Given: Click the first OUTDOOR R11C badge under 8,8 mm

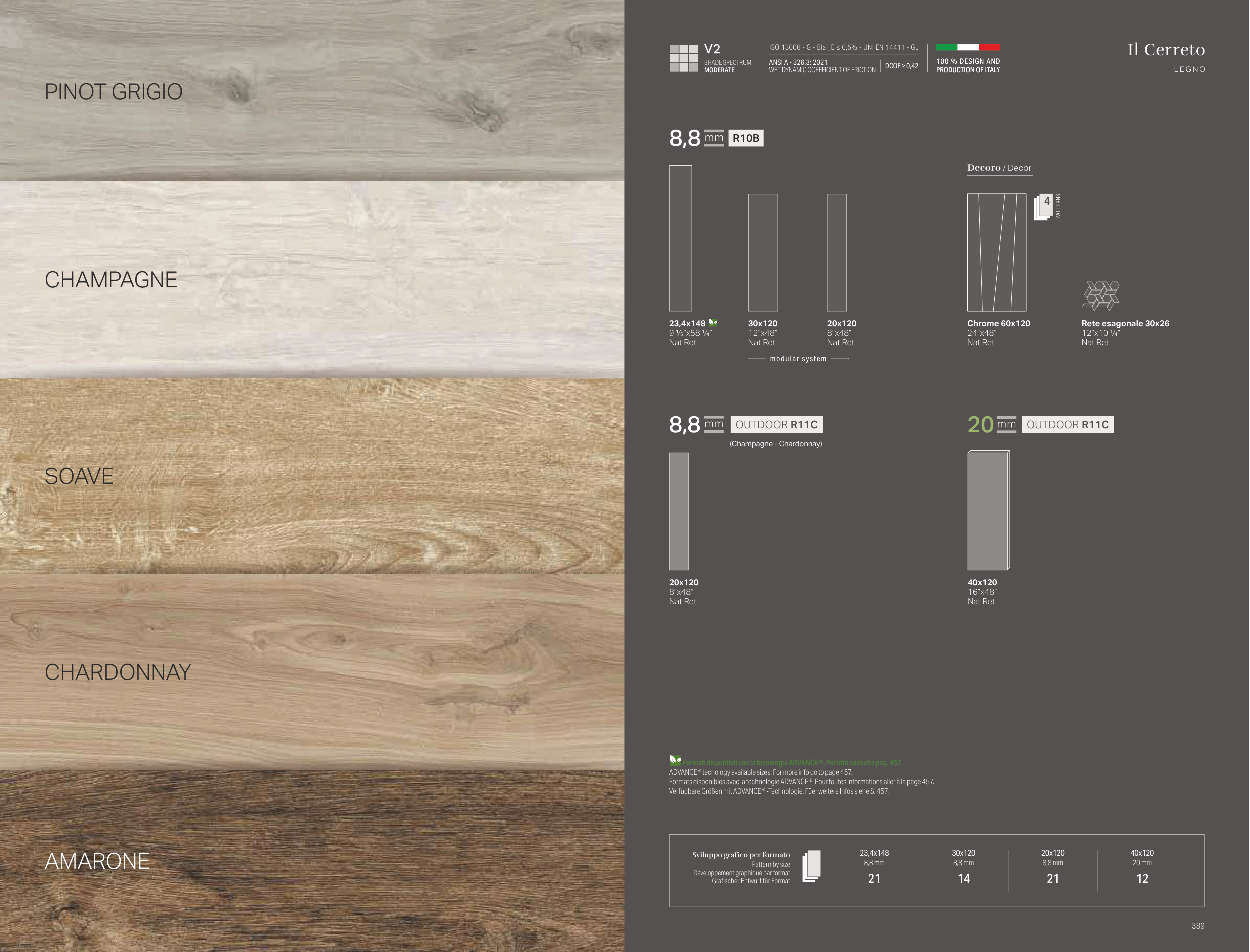Looking at the screenshot, I should pos(776,425).
